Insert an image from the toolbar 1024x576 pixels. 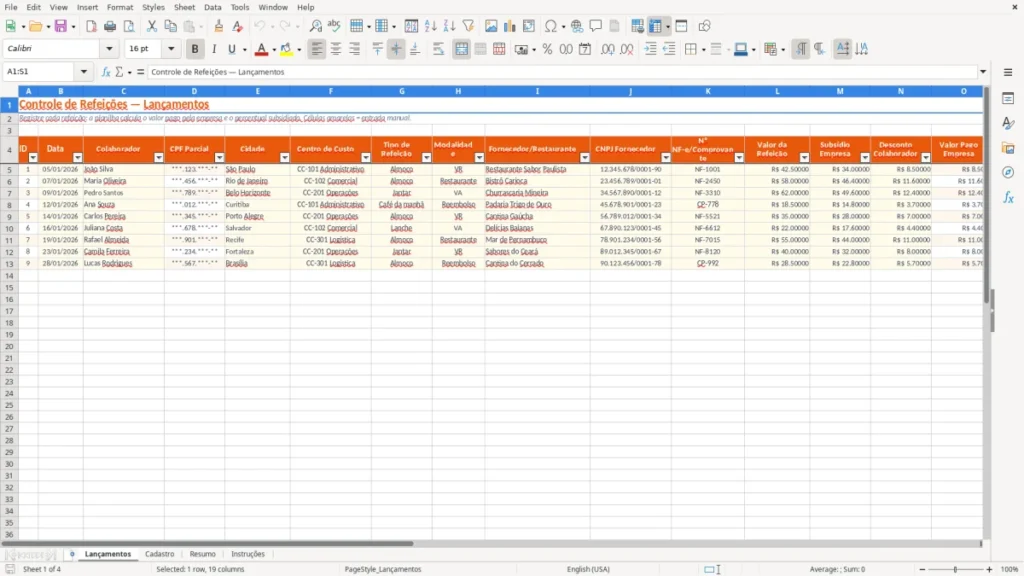point(491,26)
